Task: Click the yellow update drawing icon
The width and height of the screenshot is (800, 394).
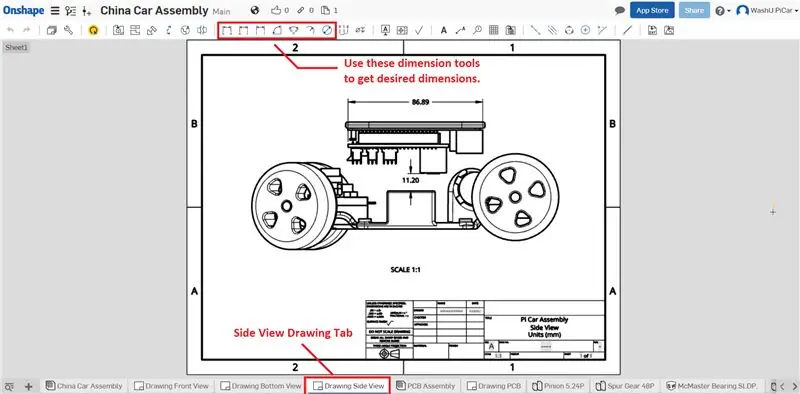Action: point(93,31)
